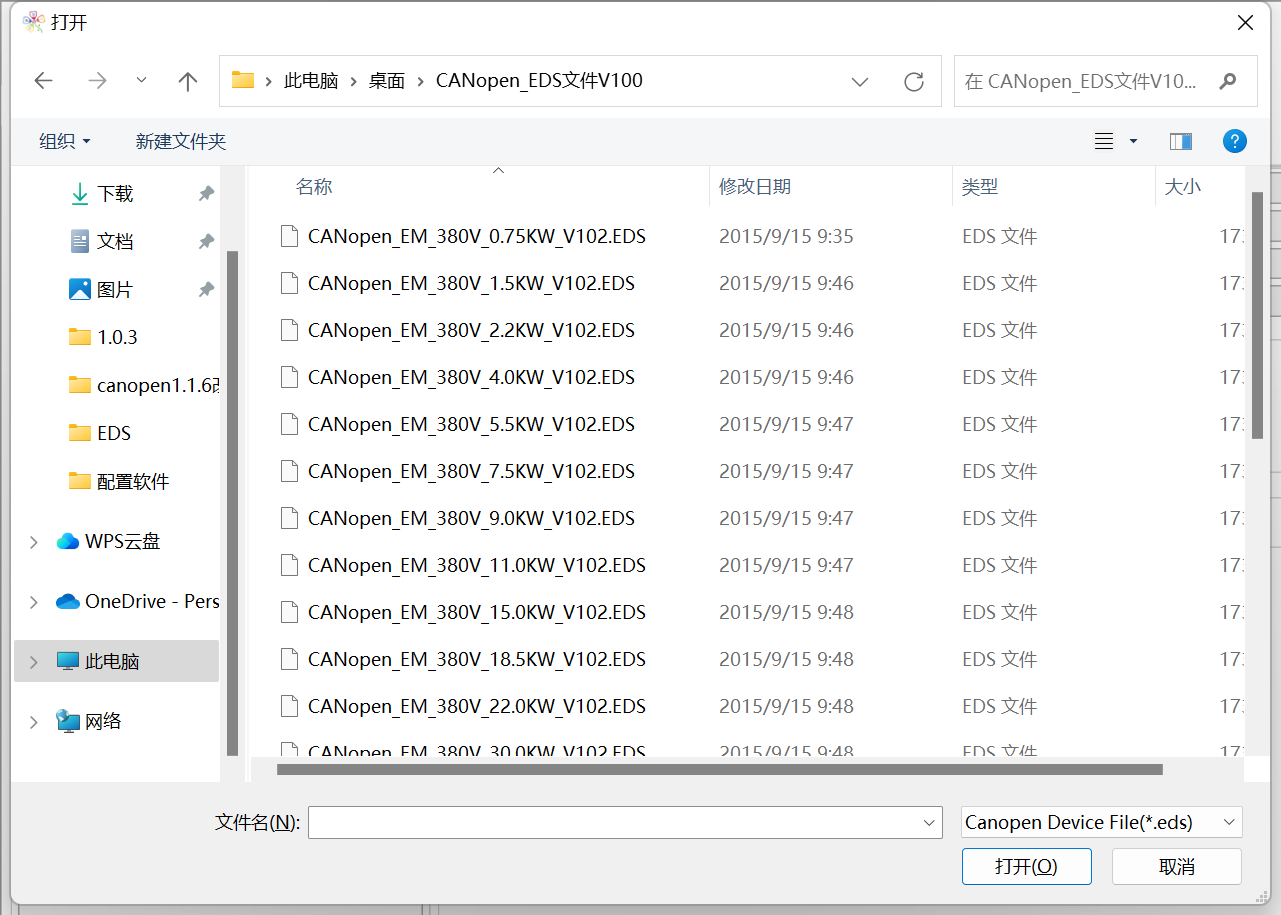Sort by the 大小 column header
1281x915 pixels.
1183,186
